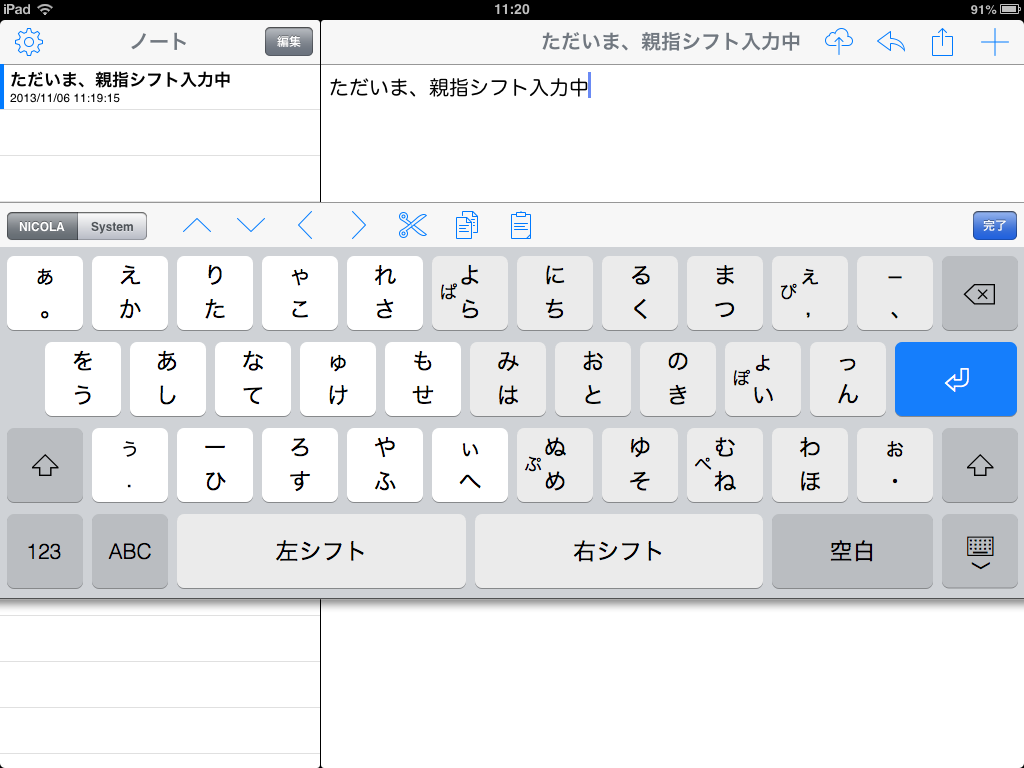Image resolution: width=1024 pixels, height=768 pixels.
Task: Move cursor left with the left chevron
Action: point(305,226)
